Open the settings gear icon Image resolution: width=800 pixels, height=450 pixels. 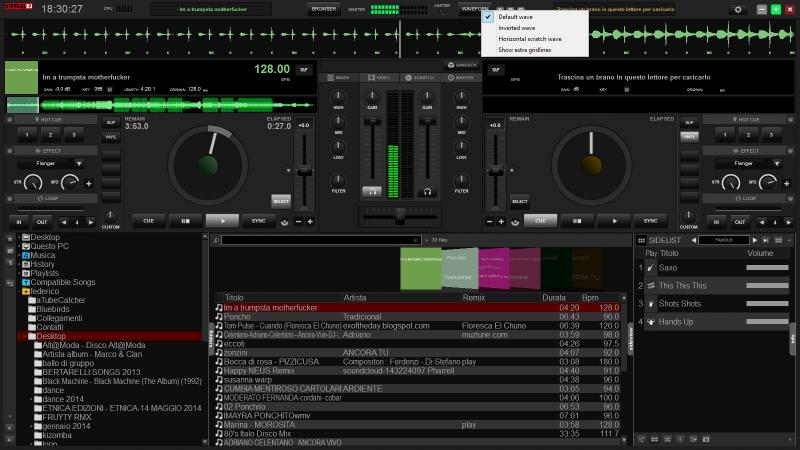739,8
